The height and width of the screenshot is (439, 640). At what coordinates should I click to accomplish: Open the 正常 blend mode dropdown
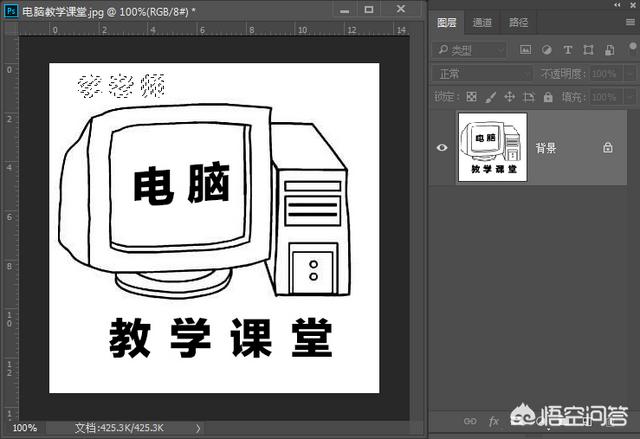[x=482, y=74]
